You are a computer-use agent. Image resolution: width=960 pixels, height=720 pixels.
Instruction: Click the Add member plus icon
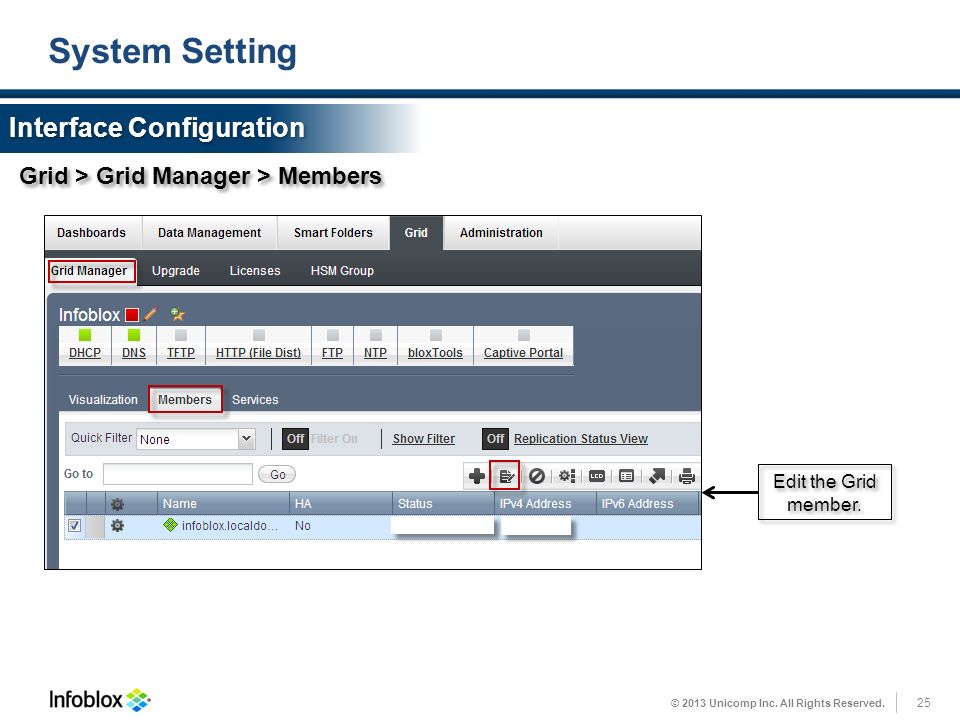click(x=476, y=476)
